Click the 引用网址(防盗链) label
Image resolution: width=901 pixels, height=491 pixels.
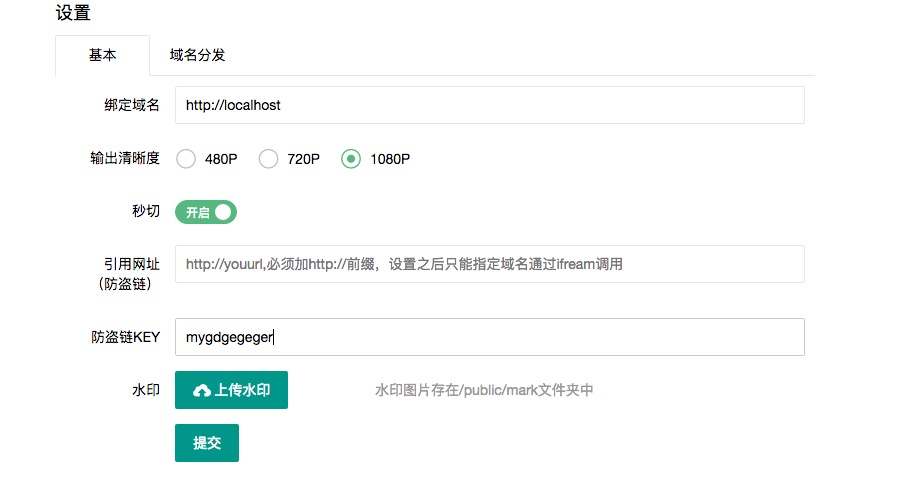(129, 274)
